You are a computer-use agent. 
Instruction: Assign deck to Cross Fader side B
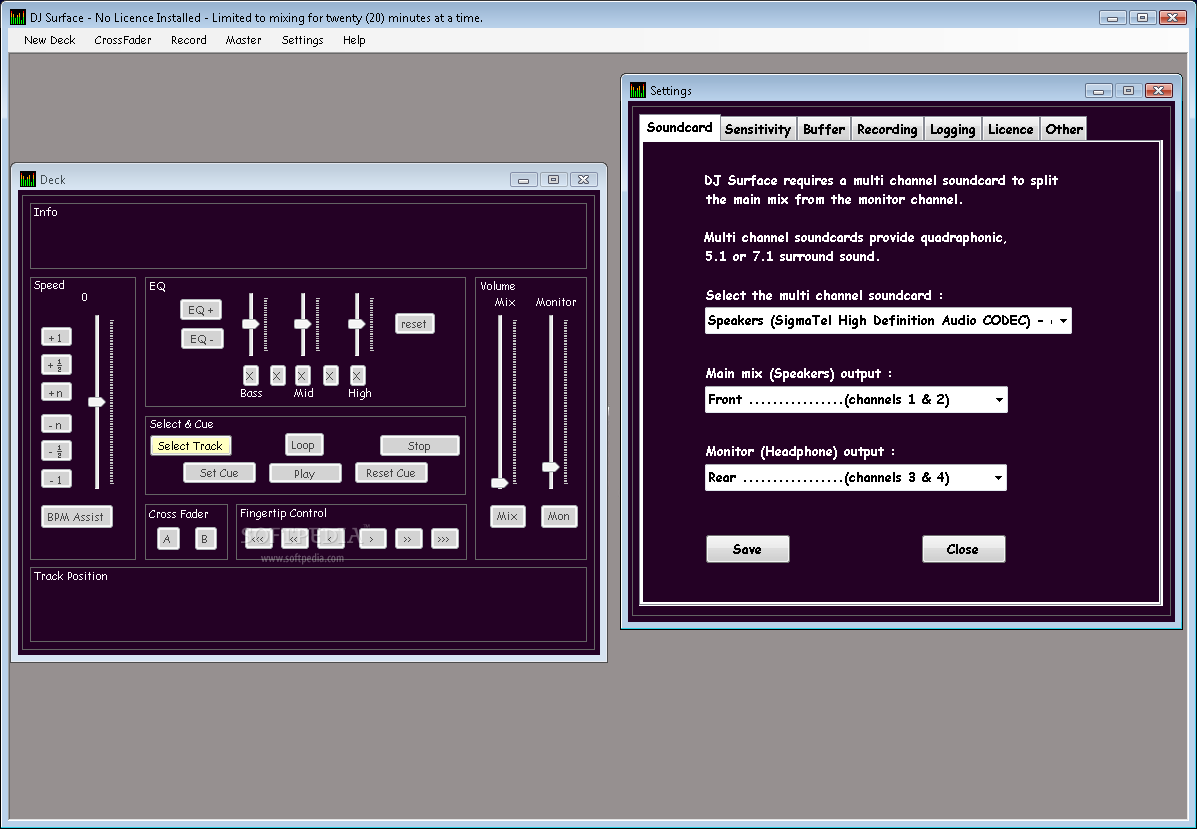[x=205, y=539]
